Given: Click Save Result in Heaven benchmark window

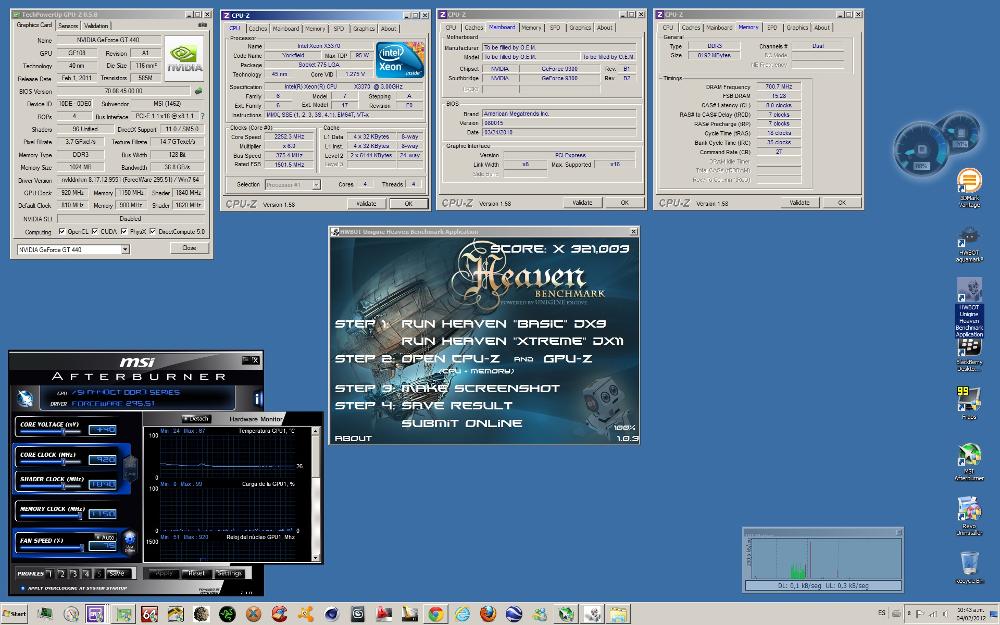Looking at the screenshot, I should point(457,406).
